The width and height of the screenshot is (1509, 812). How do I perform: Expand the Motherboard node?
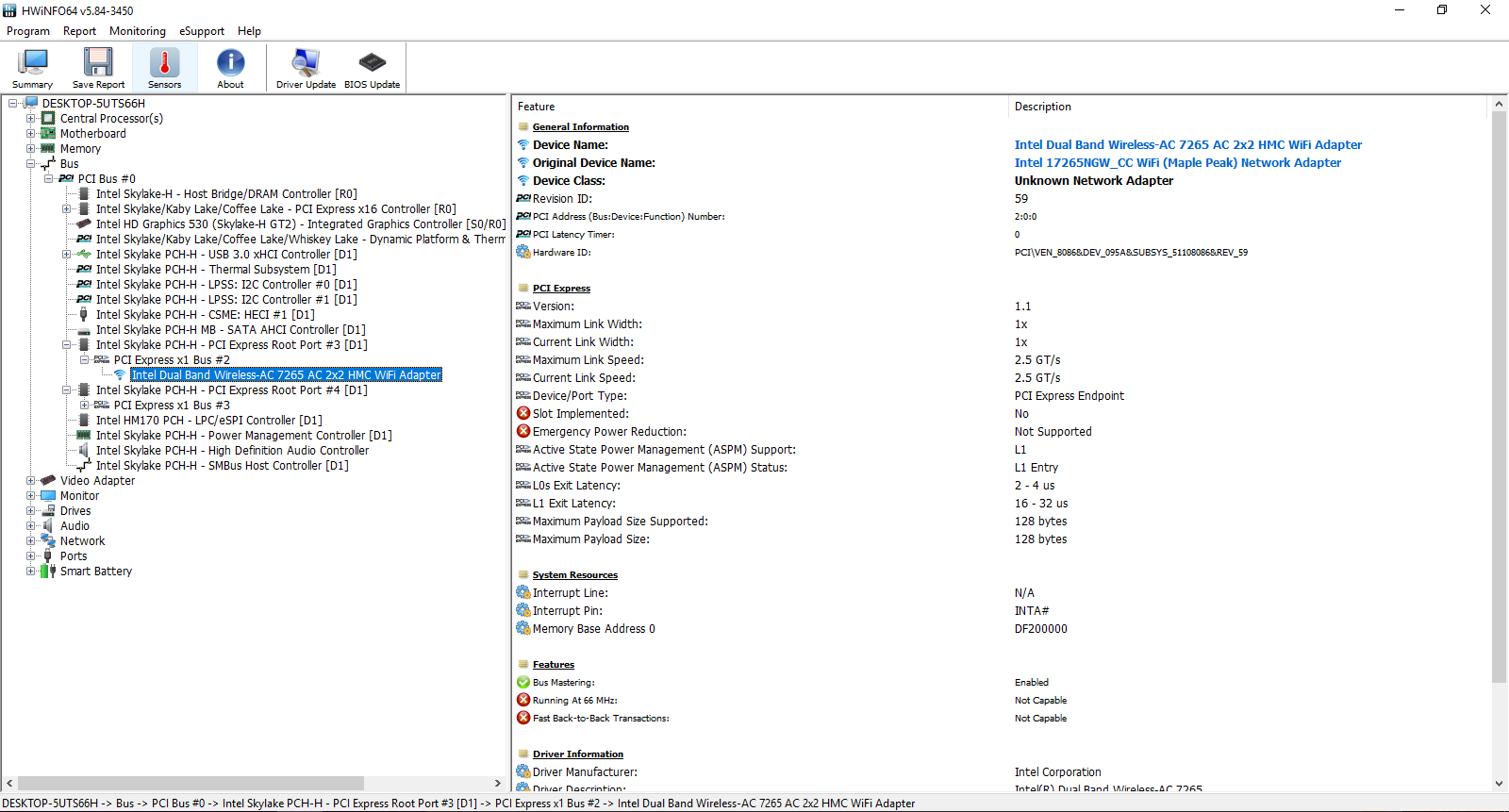pos(30,133)
